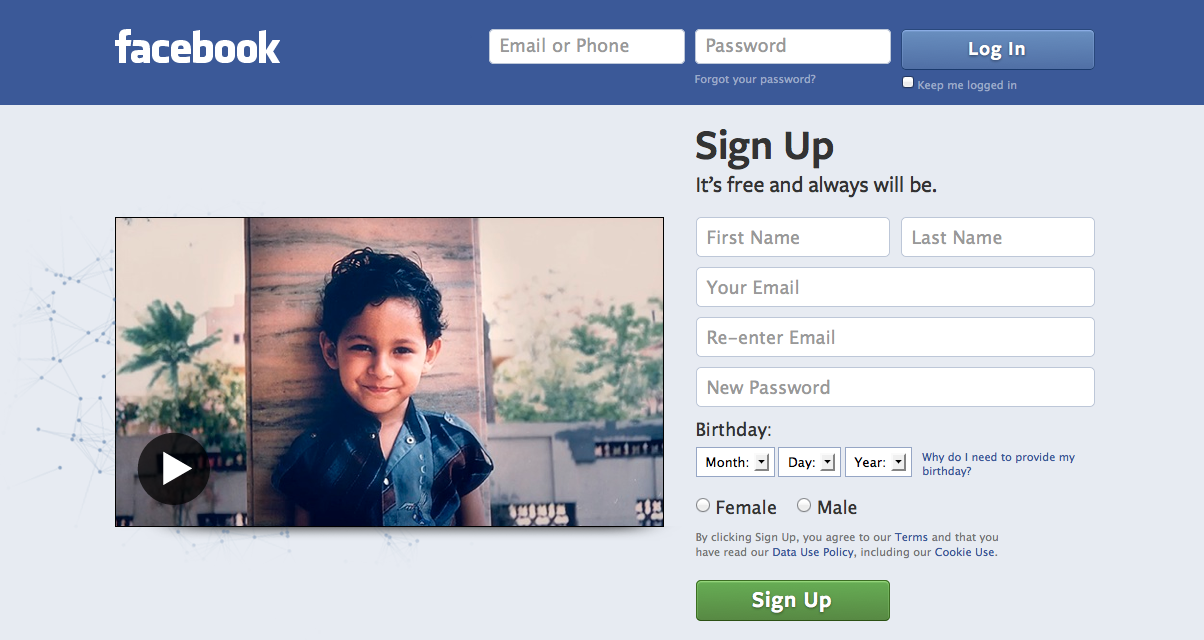
Task: Open the Year birthday dropdown
Action: [878, 462]
